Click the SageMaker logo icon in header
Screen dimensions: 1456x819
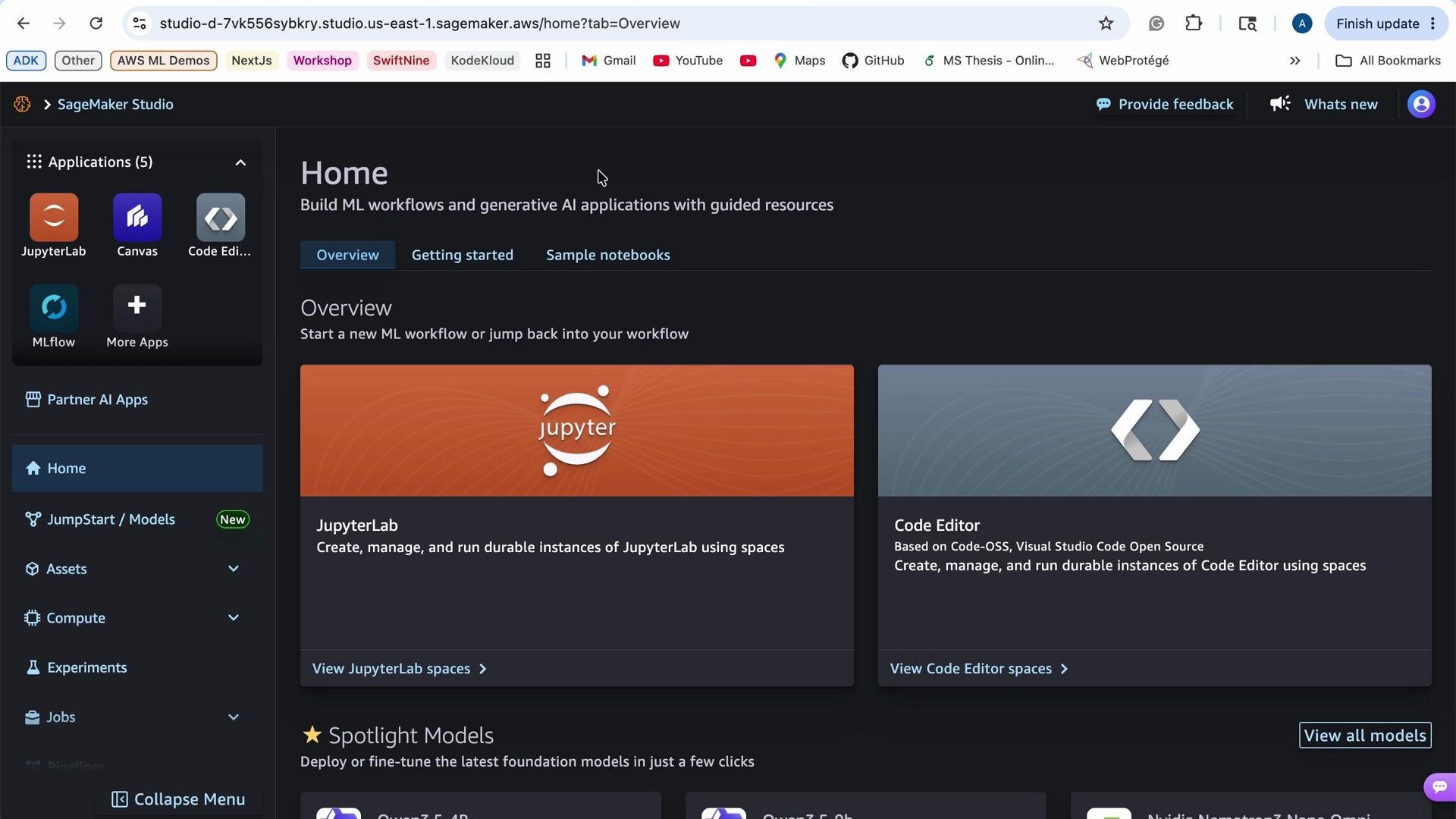22,105
